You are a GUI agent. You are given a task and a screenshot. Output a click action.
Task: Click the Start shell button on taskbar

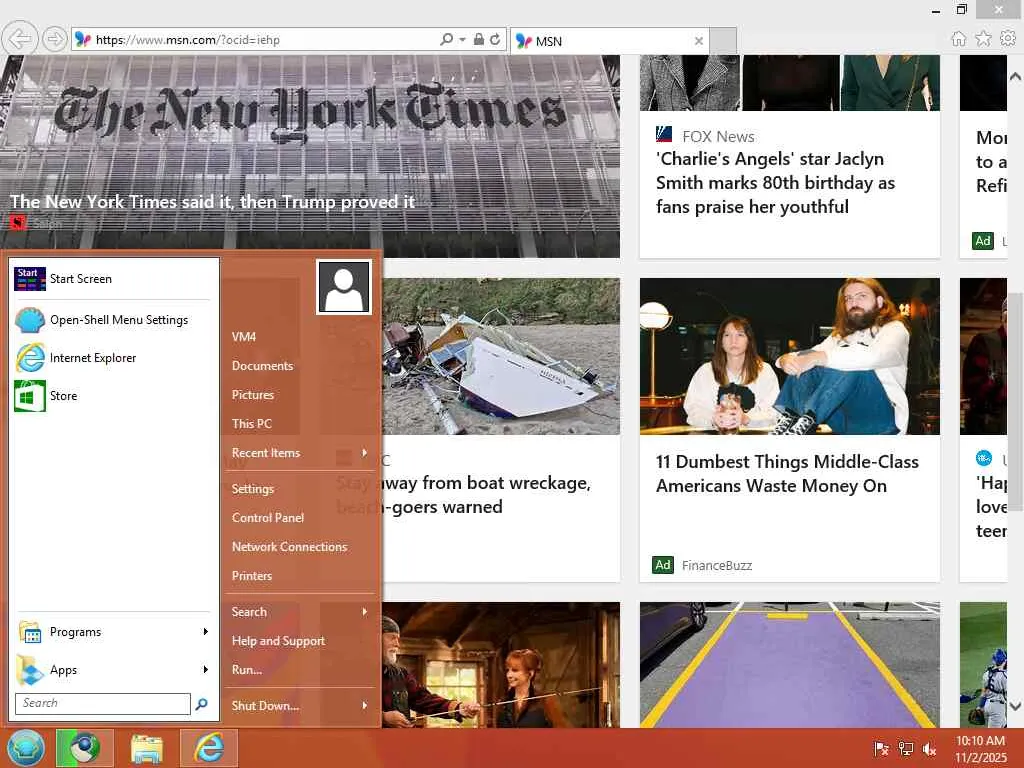click(x=25, y=748)
